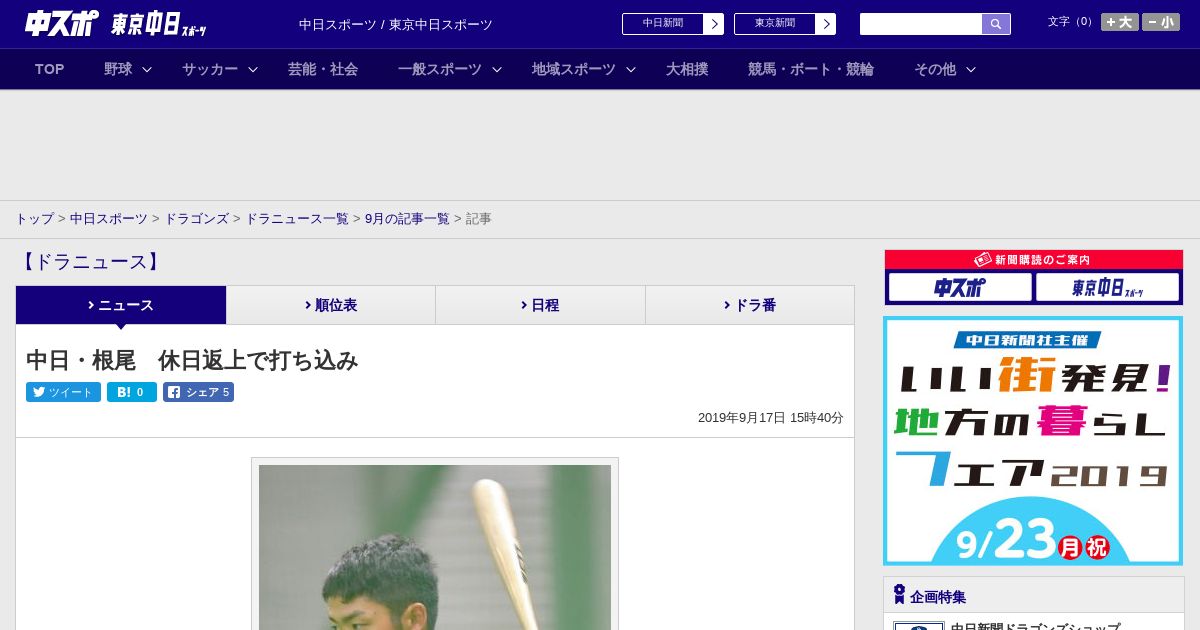Click the arrow next to 中日新聞
This screenshot has width=1200, height=630.
714,24
